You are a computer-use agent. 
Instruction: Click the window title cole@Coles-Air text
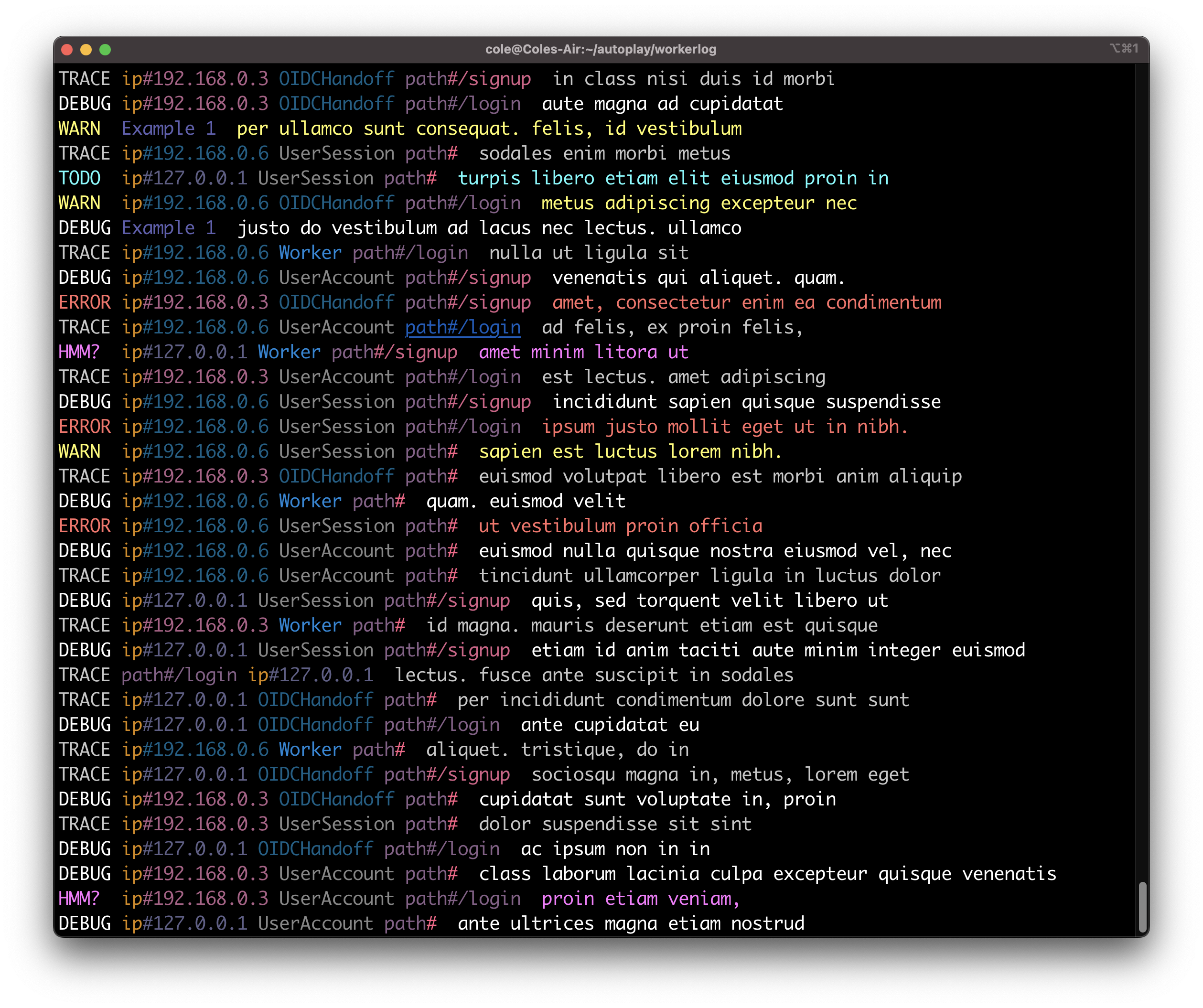coord(601,50)
